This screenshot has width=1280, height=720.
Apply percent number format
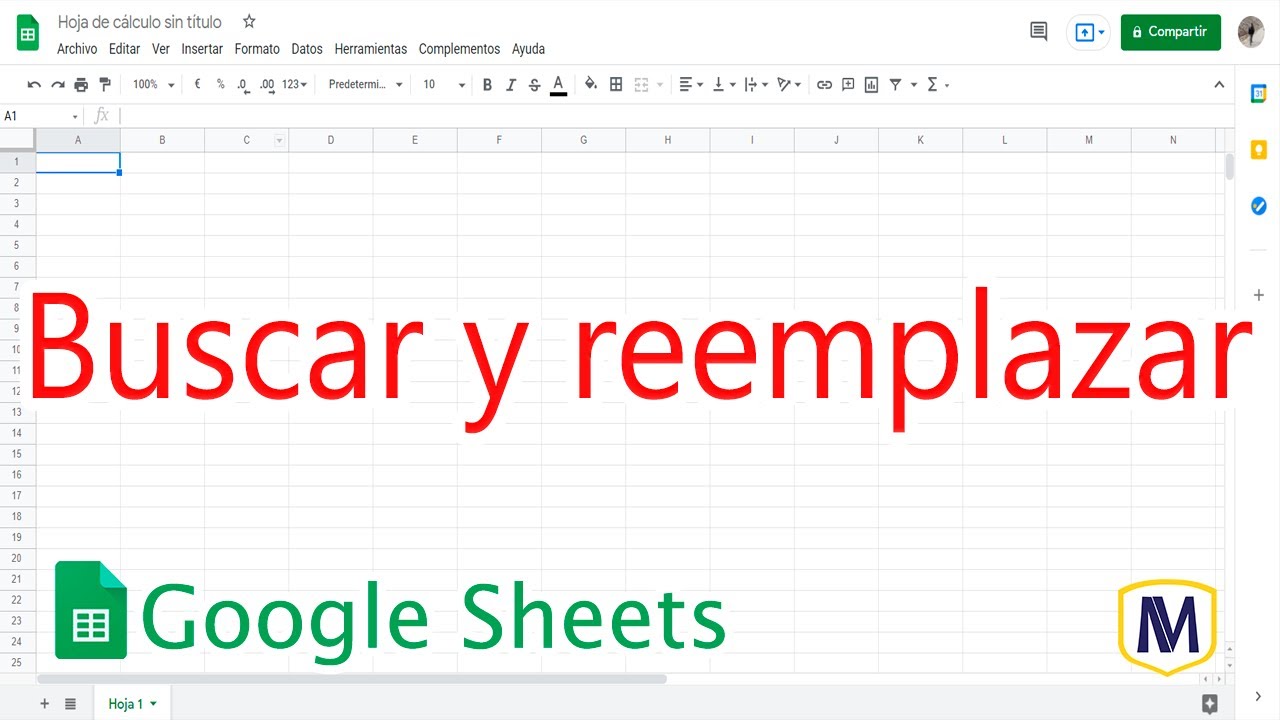point(221,85)
